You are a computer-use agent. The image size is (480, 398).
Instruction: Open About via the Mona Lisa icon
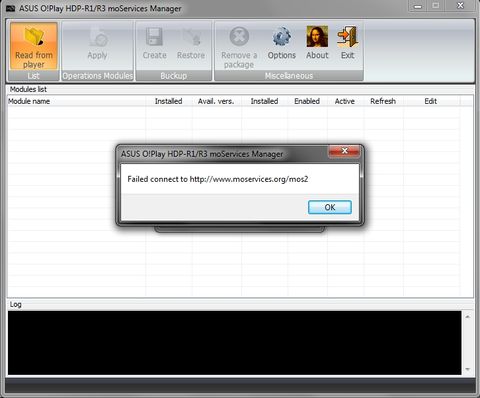317,37
